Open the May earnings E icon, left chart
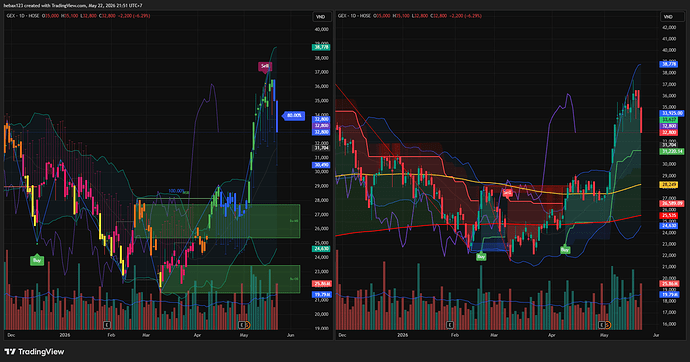The image size is (690, 362). pos(241,325)
